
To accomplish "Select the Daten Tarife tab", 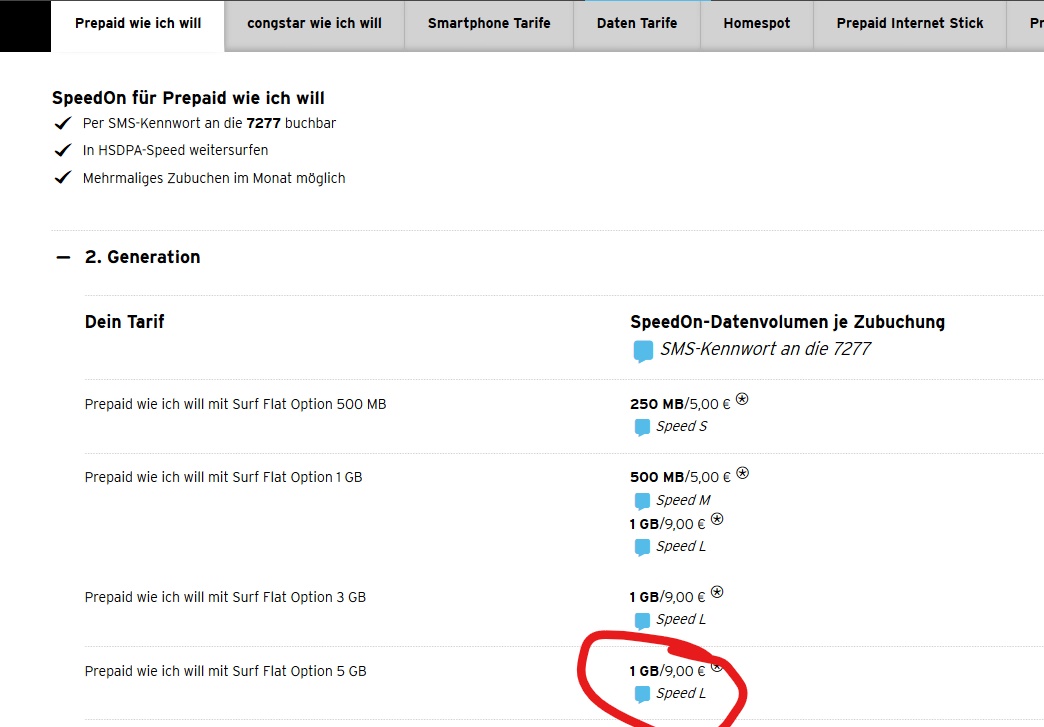I will pos(637,23).
